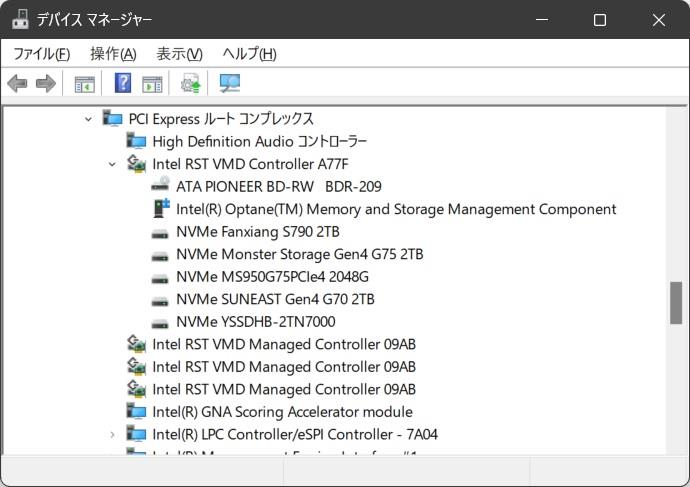Click icon of Intel LPC Controller/eSPI Controller
The width and height of the screenshot is (690, 487).
click(136, 434)
